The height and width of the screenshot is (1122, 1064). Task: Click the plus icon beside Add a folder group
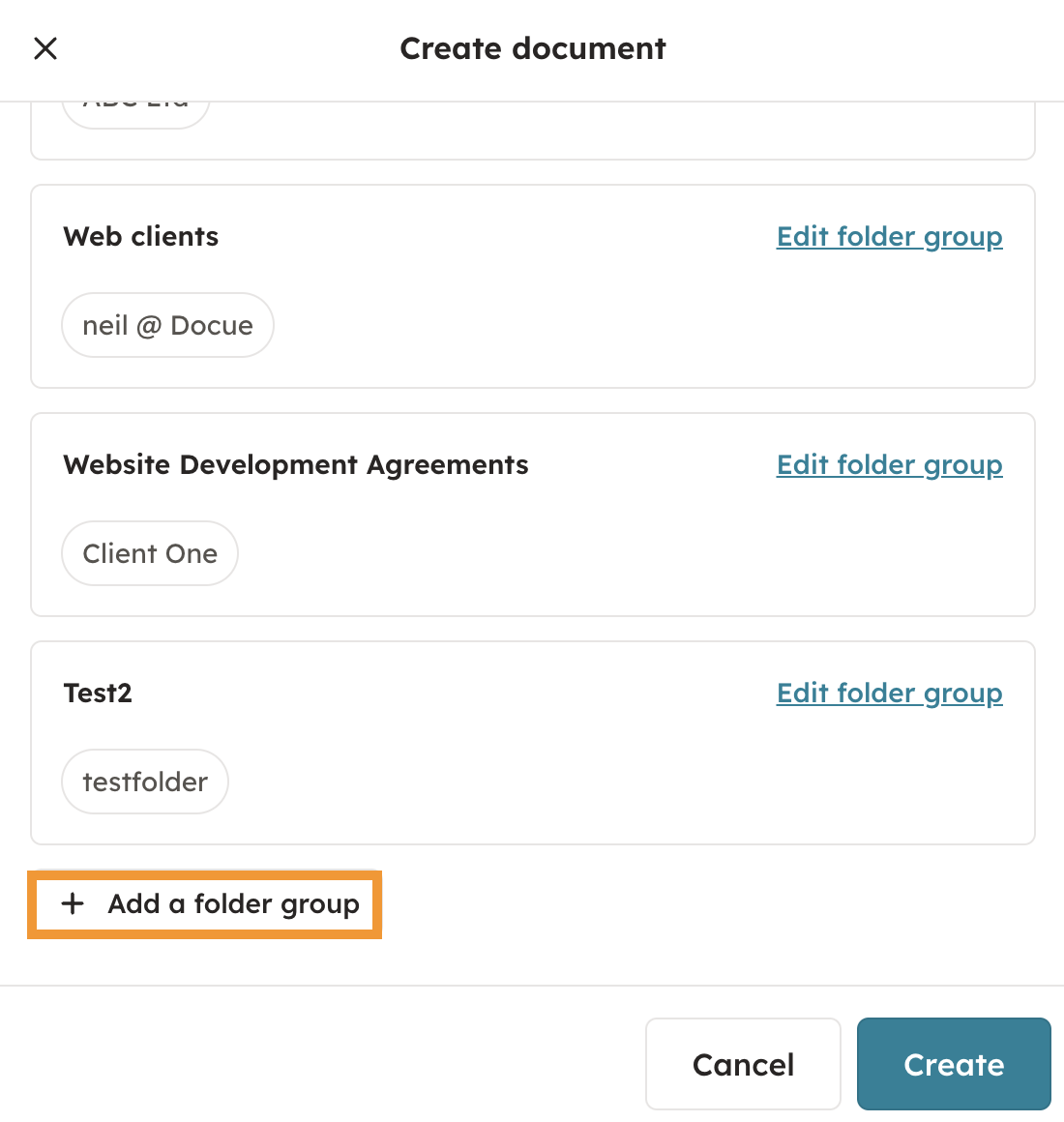pyautogui.click(x=73, y=904)
